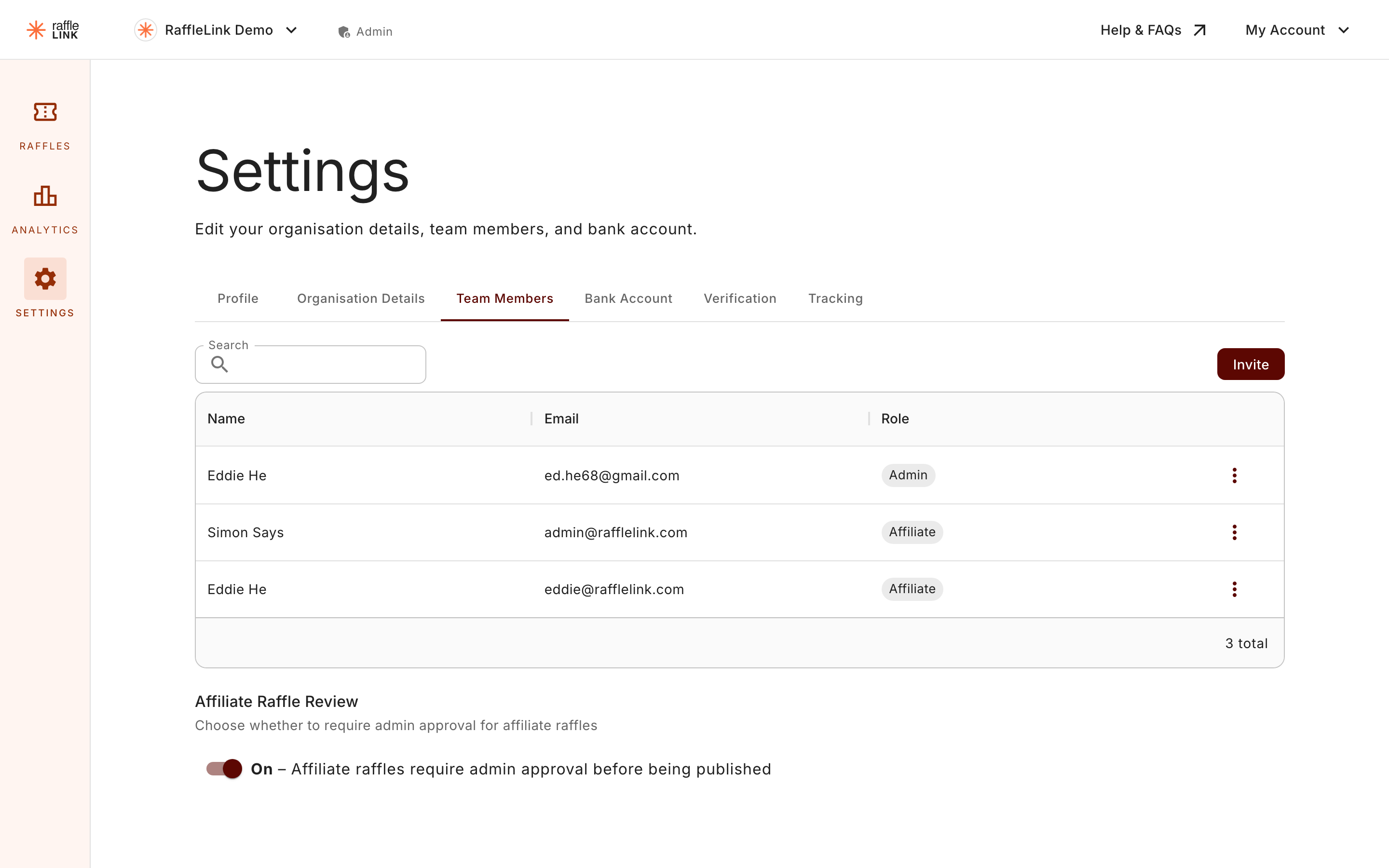Click the SETTINGS sidebar label
The width and height of the screenshot is (1389, 868).
(x=45, y=313)
